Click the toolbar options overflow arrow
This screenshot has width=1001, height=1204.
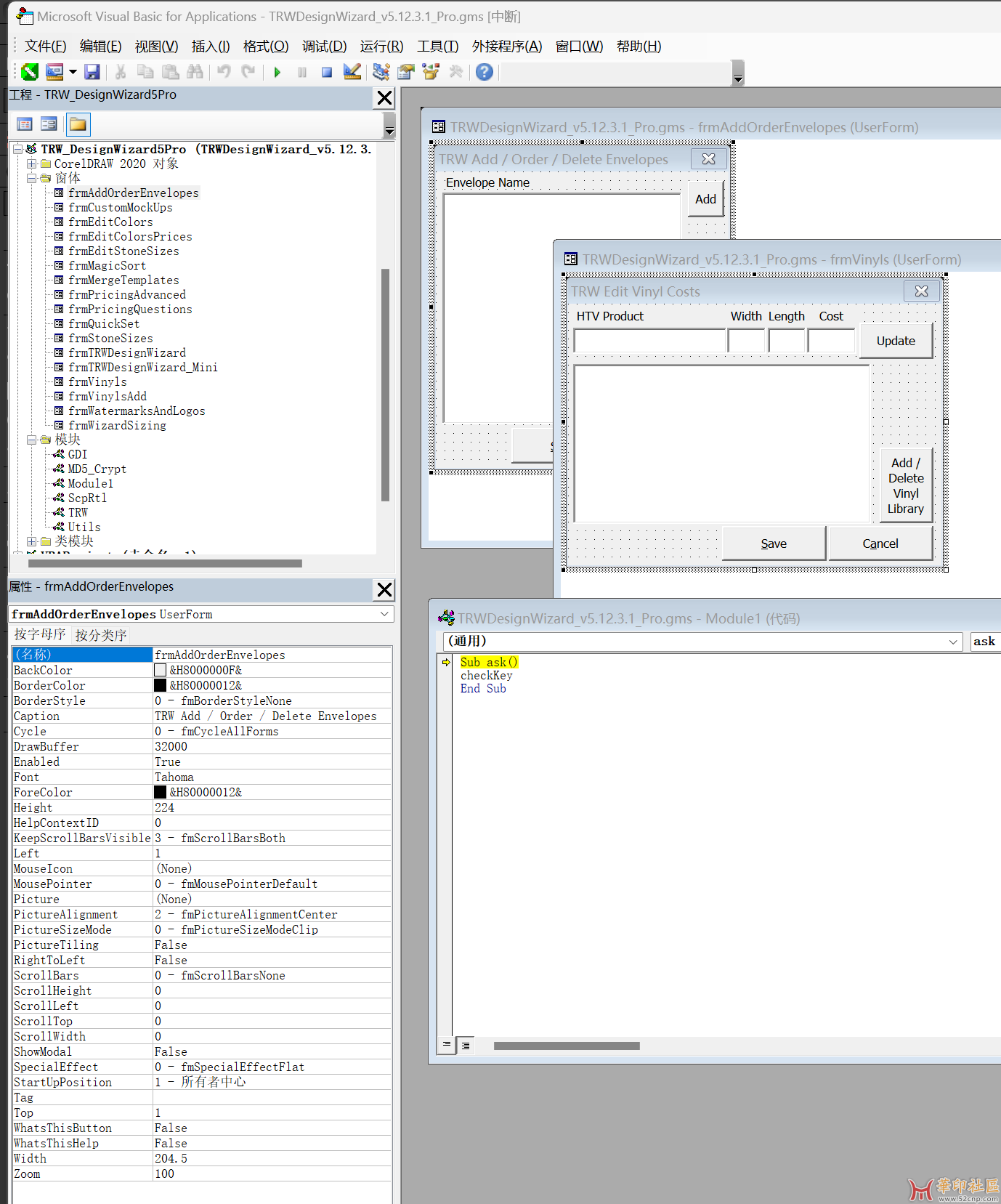738,73
